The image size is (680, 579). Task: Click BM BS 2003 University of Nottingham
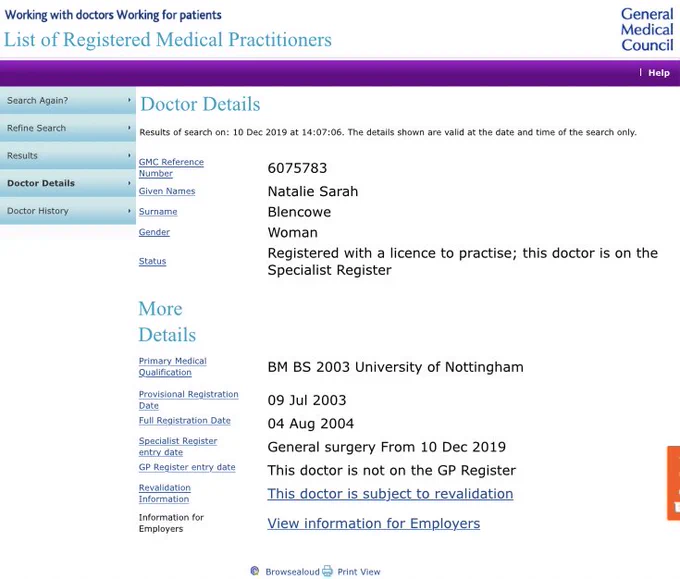(396, 367)
